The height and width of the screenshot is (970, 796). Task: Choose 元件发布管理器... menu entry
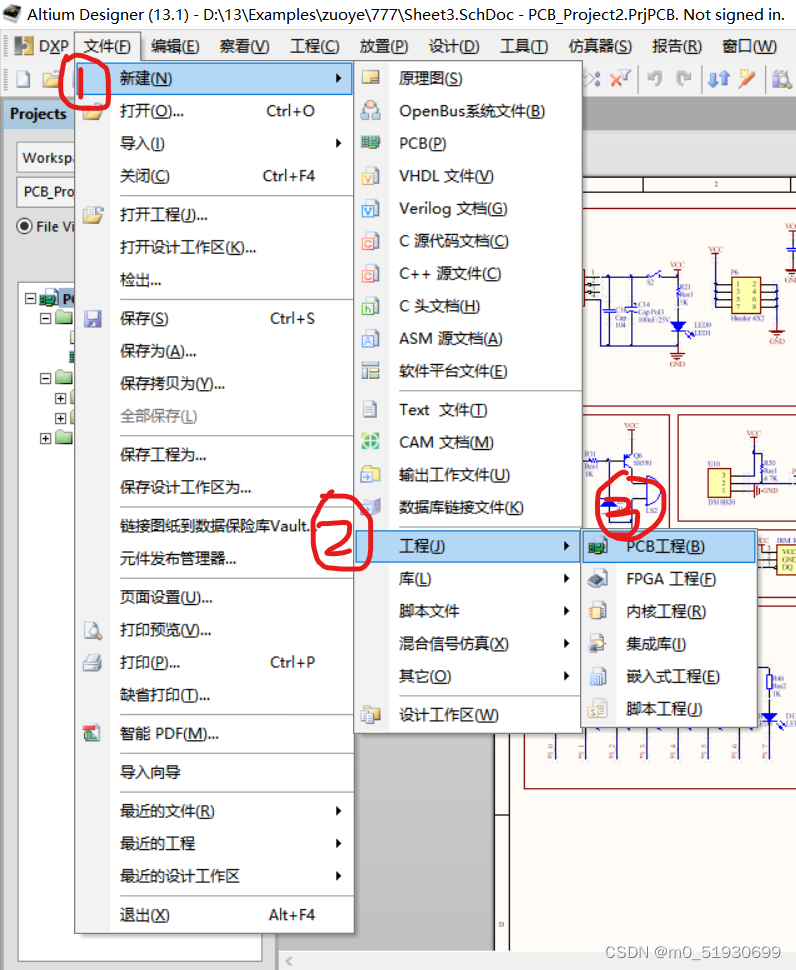point(214,559)
